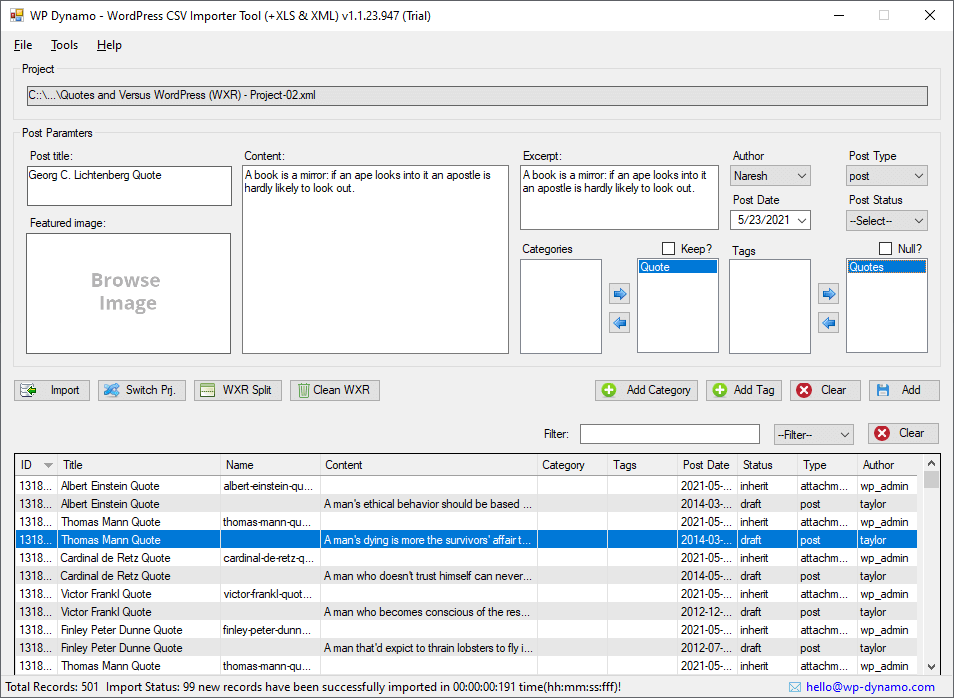Sort by the Status column header
954x698 pixels.
[767, 465]
